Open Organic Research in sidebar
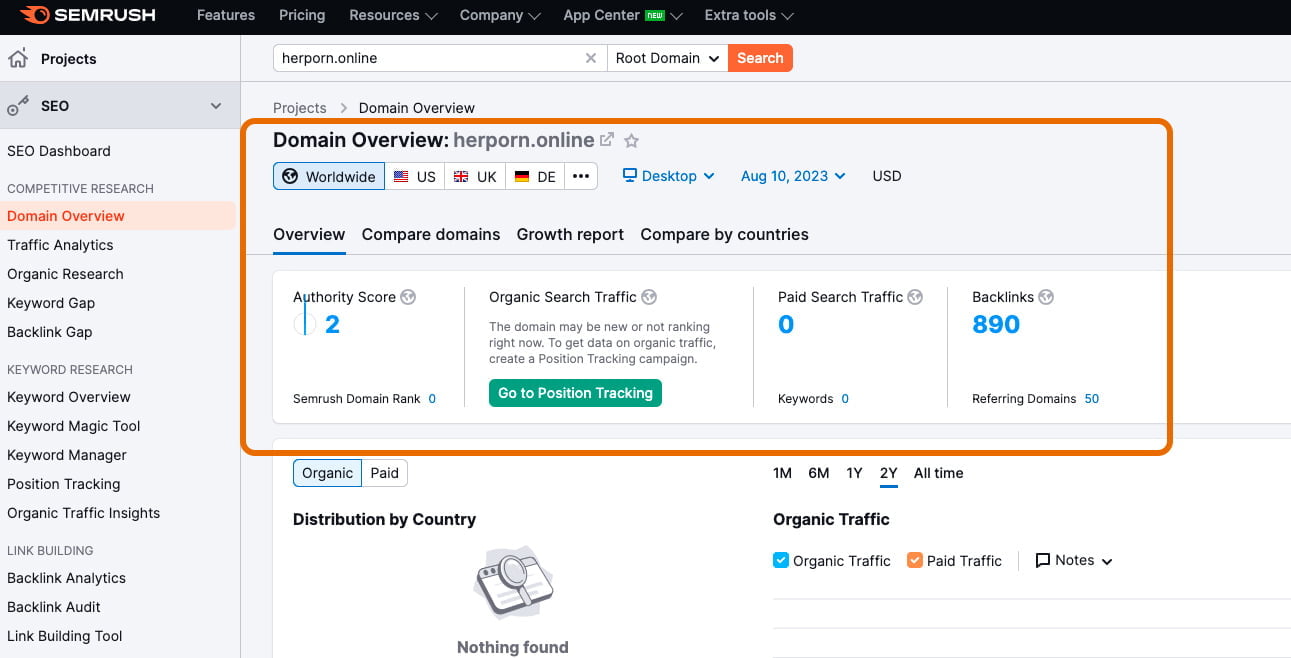 tap(65, 274)
